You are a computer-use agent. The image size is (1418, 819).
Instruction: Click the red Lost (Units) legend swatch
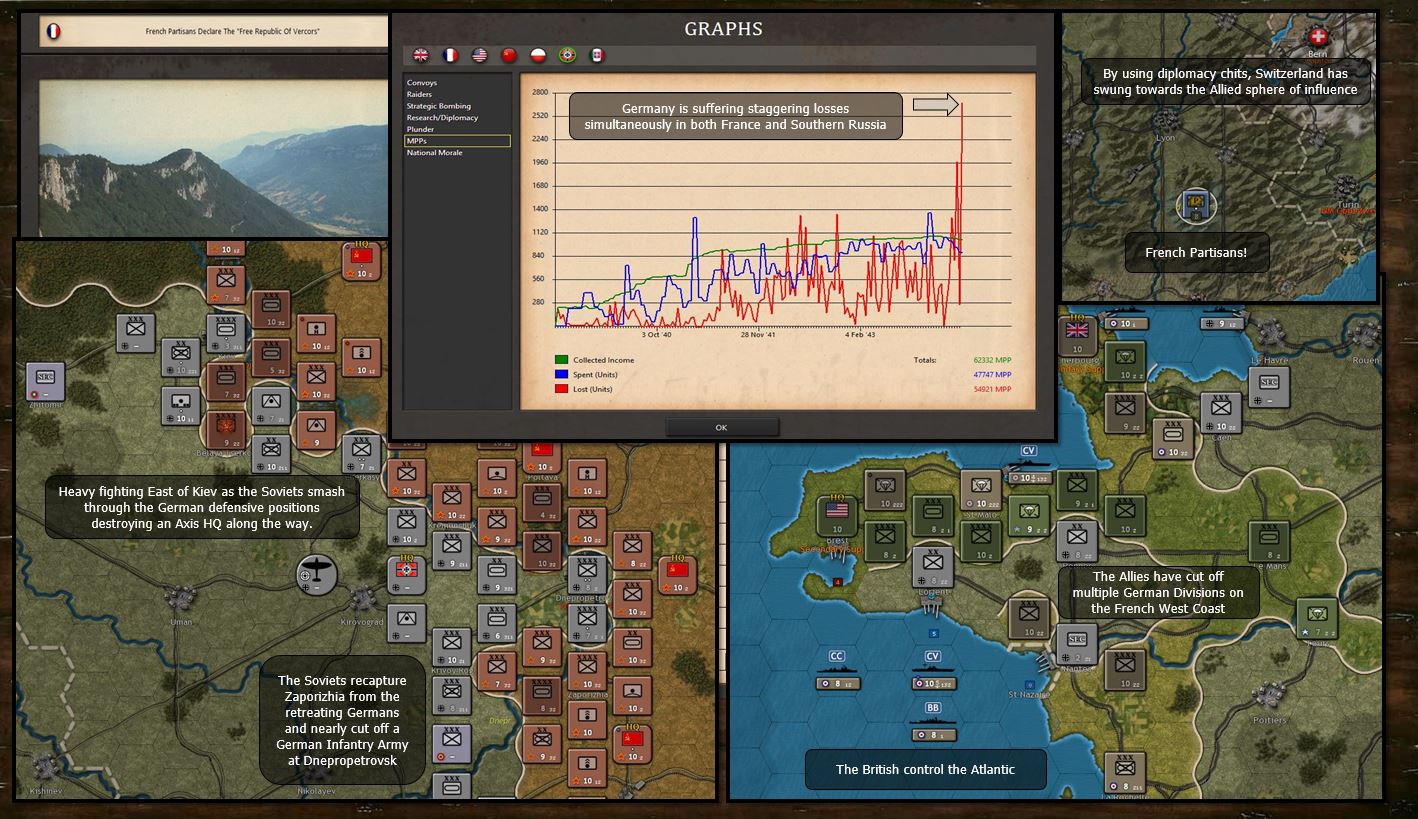click(560, 389)
